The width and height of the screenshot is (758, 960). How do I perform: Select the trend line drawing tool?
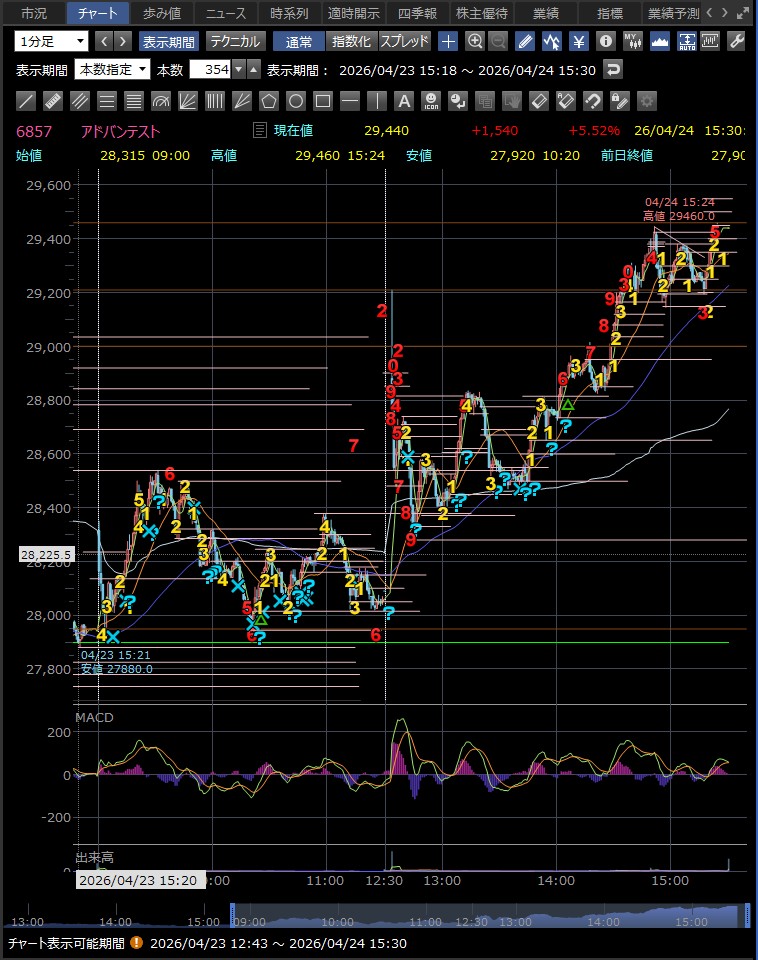tap(27, 101)
